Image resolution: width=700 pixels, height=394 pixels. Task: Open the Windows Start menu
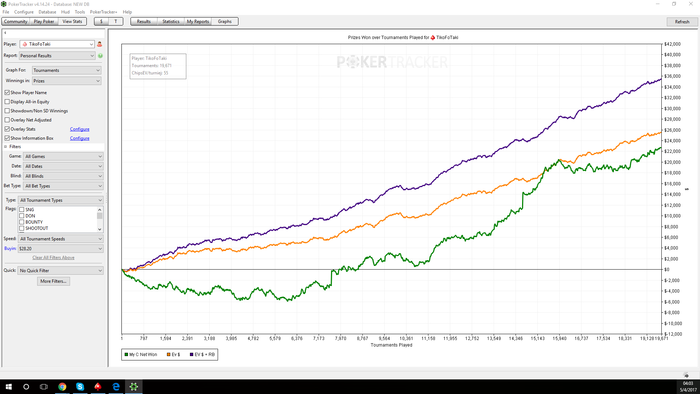[x=8, y=387]
